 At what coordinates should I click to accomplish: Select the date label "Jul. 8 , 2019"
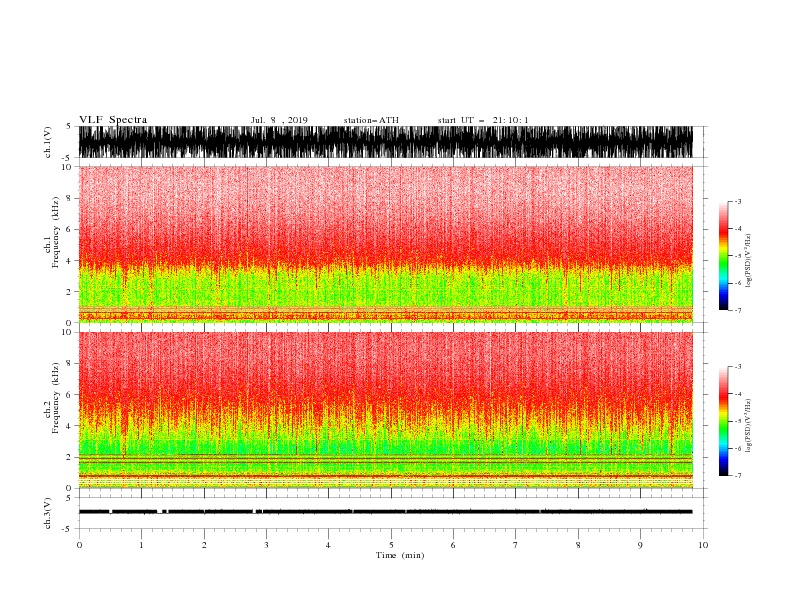[x=279, y=120]
